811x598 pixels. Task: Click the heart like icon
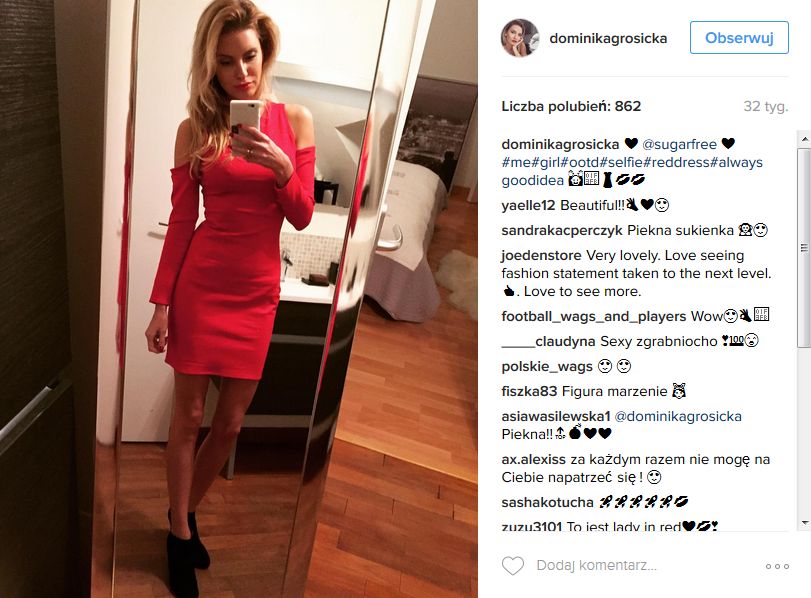[x=513, y=566]
